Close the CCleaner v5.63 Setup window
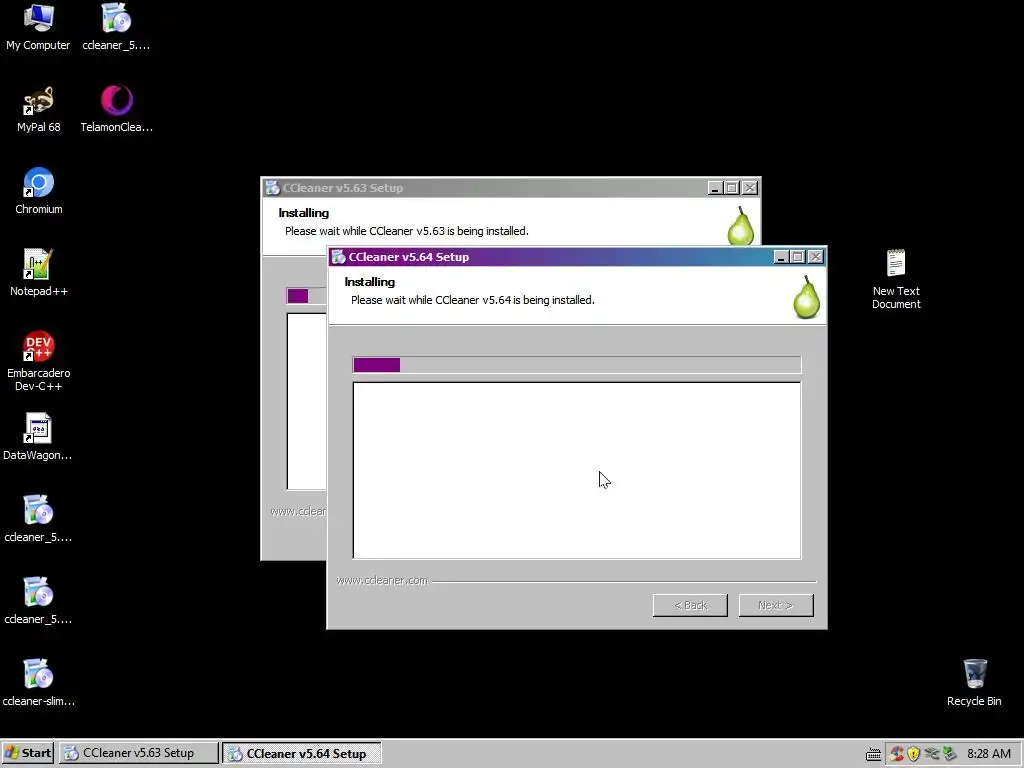 click(x=750, y=188)
